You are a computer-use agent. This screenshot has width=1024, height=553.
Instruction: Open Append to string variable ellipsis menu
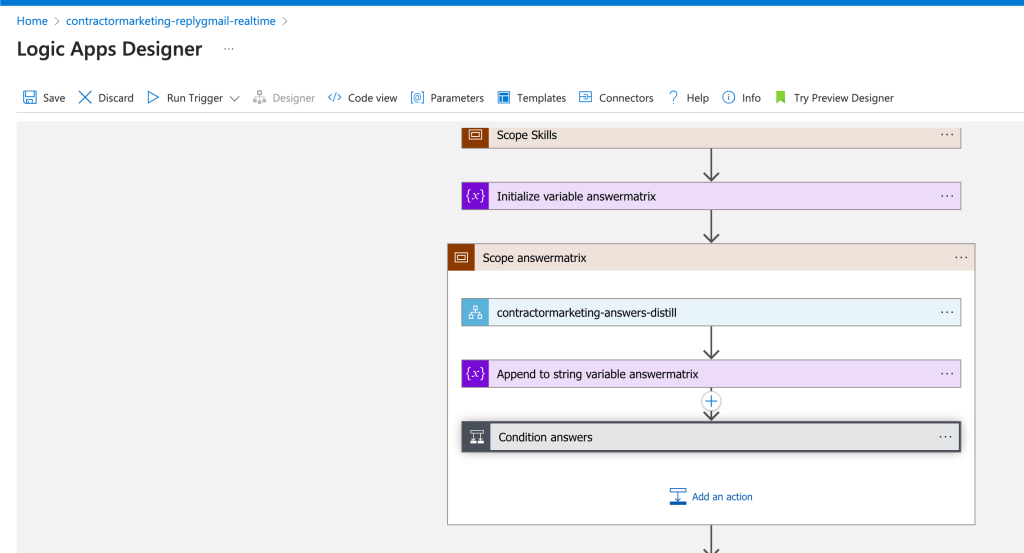click(x=947, y=373)
